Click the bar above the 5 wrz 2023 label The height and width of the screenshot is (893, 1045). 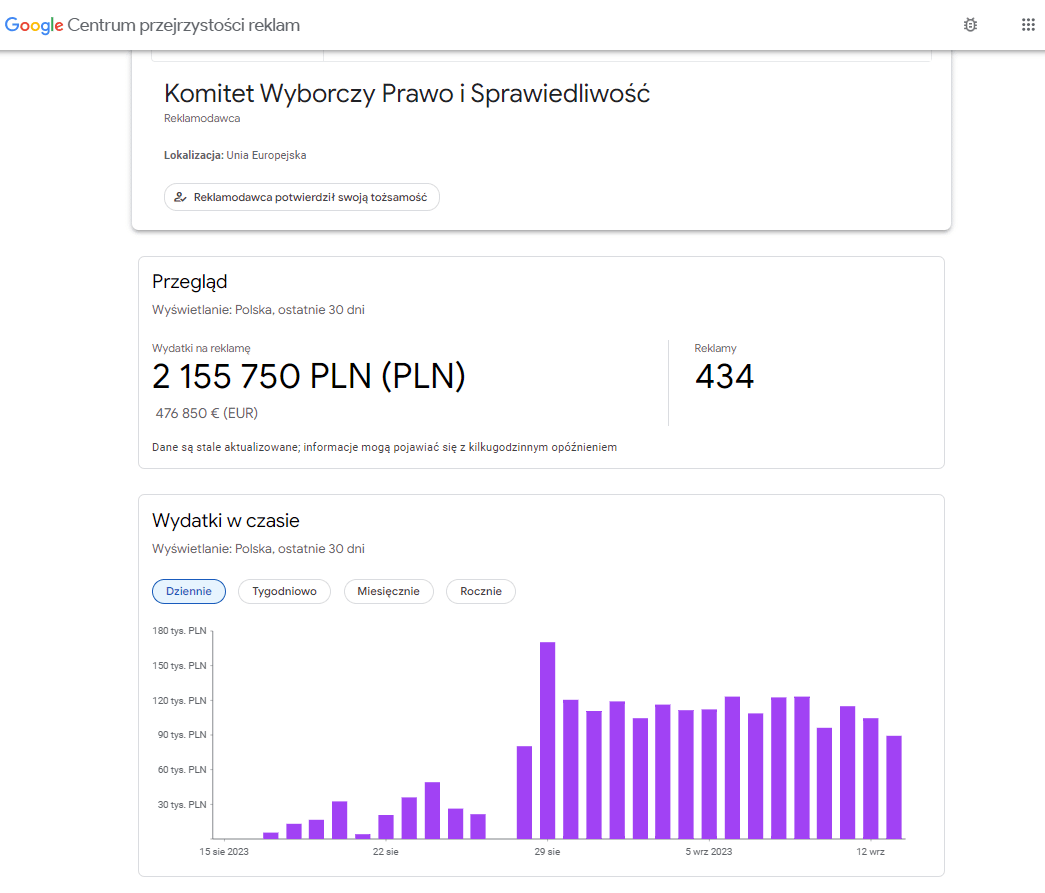point(709,774)
